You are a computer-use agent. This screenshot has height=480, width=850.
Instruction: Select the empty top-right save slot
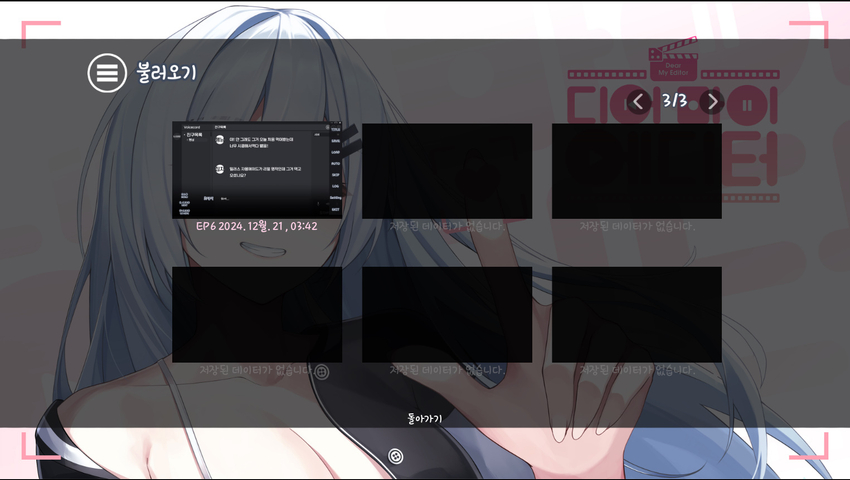[x=637, y=171]
